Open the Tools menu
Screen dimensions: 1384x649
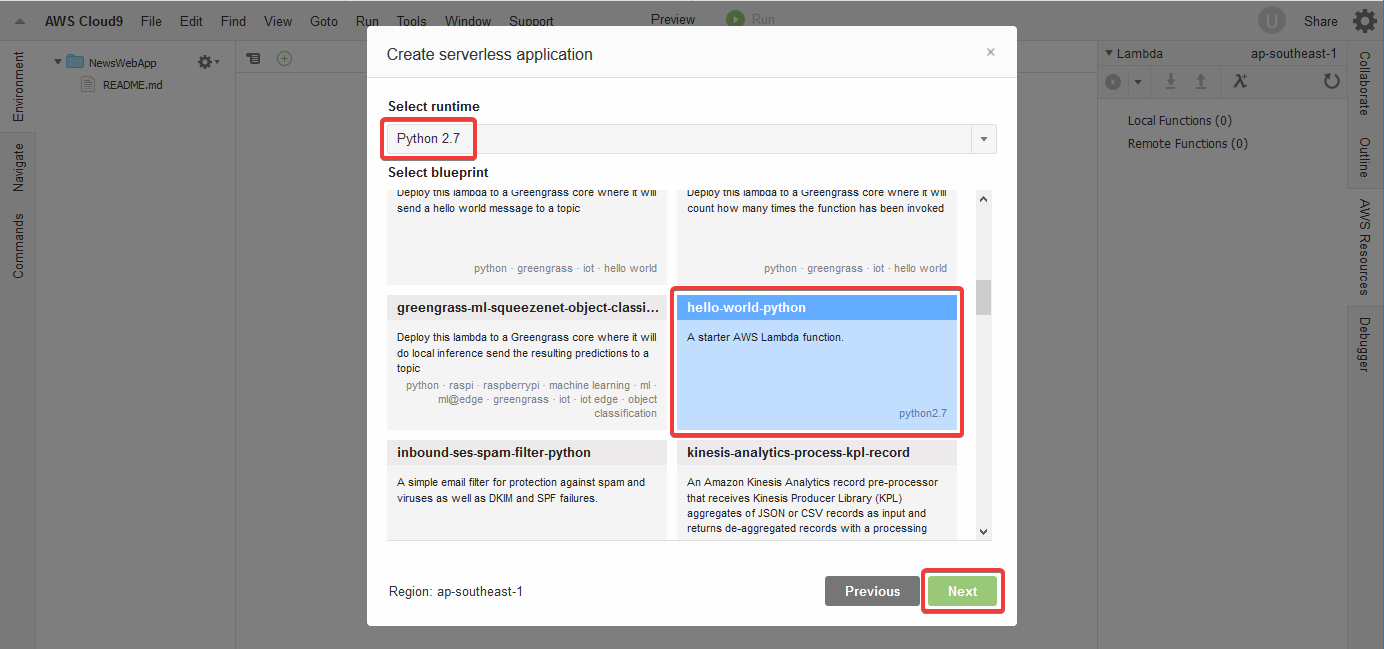[x=411, y=21]
